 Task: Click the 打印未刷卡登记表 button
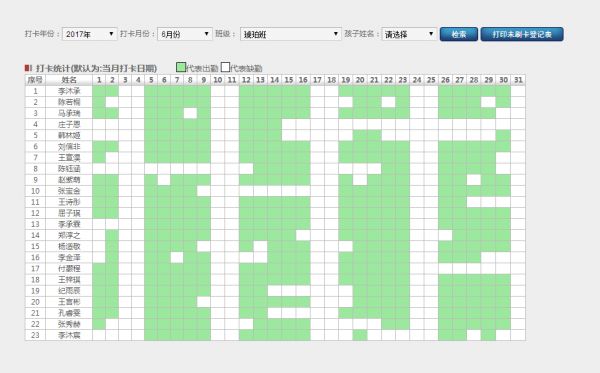[522, 34]
